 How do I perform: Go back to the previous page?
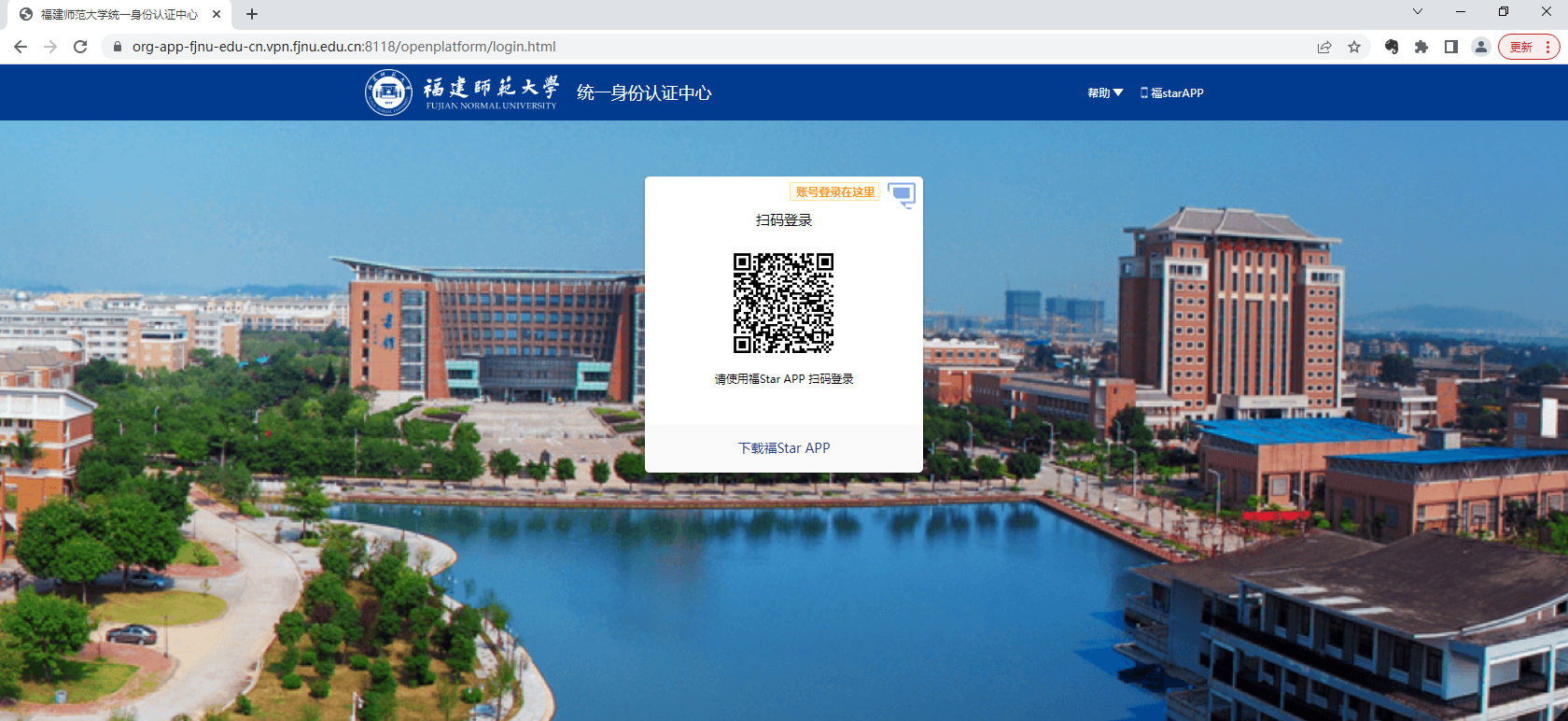(21, 47)
